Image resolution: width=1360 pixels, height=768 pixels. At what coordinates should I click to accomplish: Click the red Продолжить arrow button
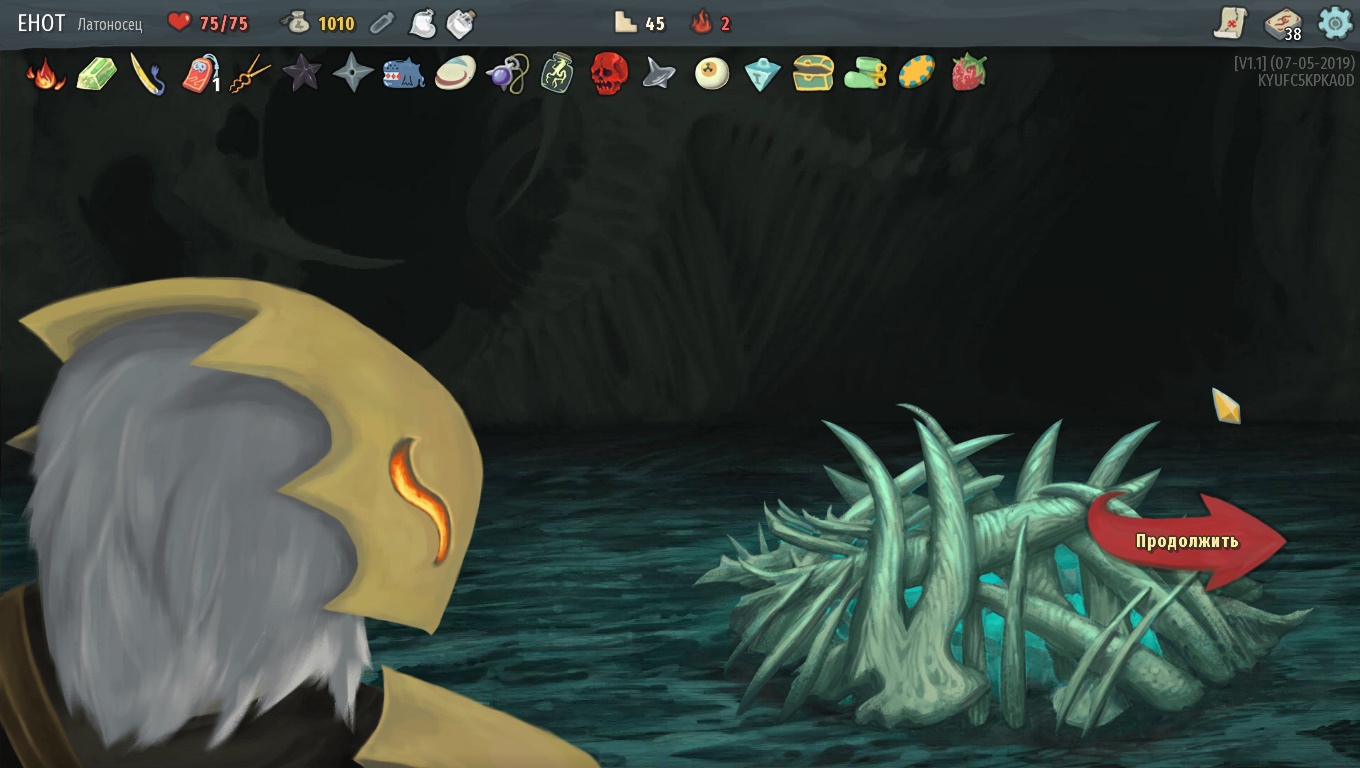[1186, 541]
